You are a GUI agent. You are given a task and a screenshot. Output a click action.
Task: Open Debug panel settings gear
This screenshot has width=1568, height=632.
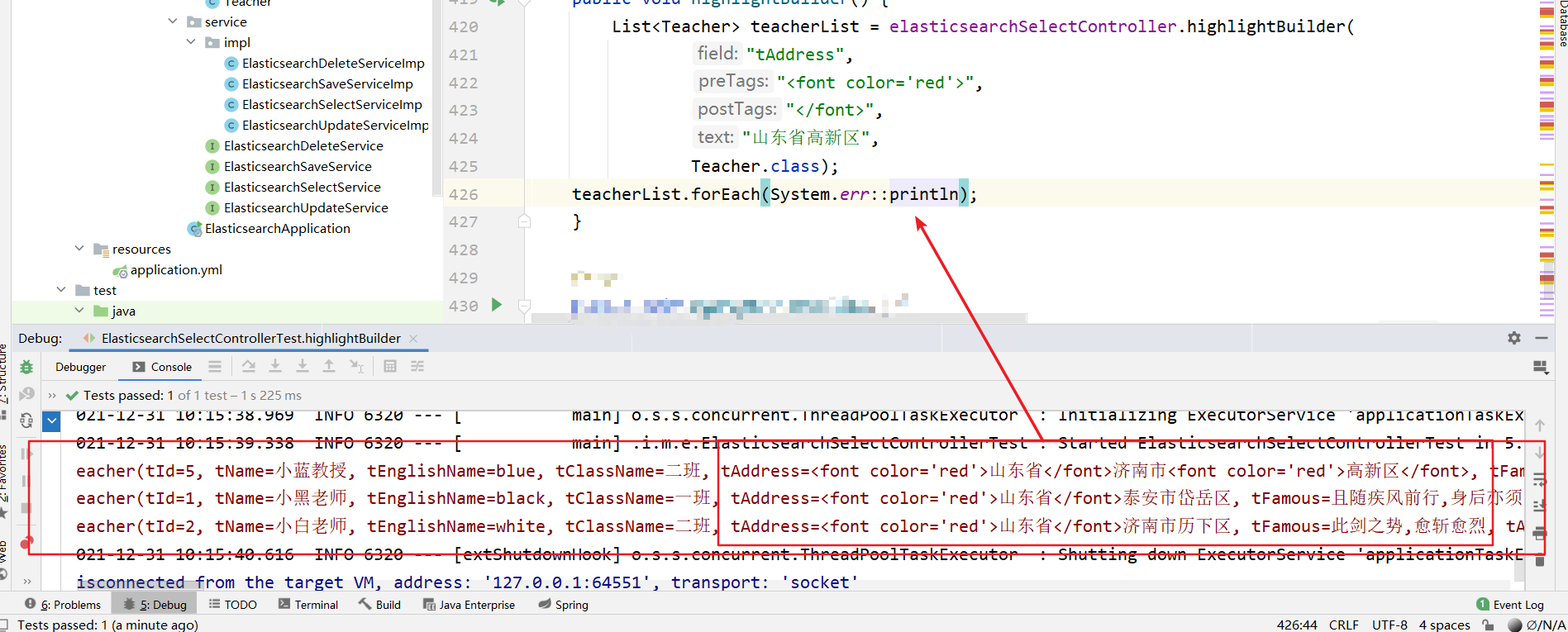[x=1514, y=338]
